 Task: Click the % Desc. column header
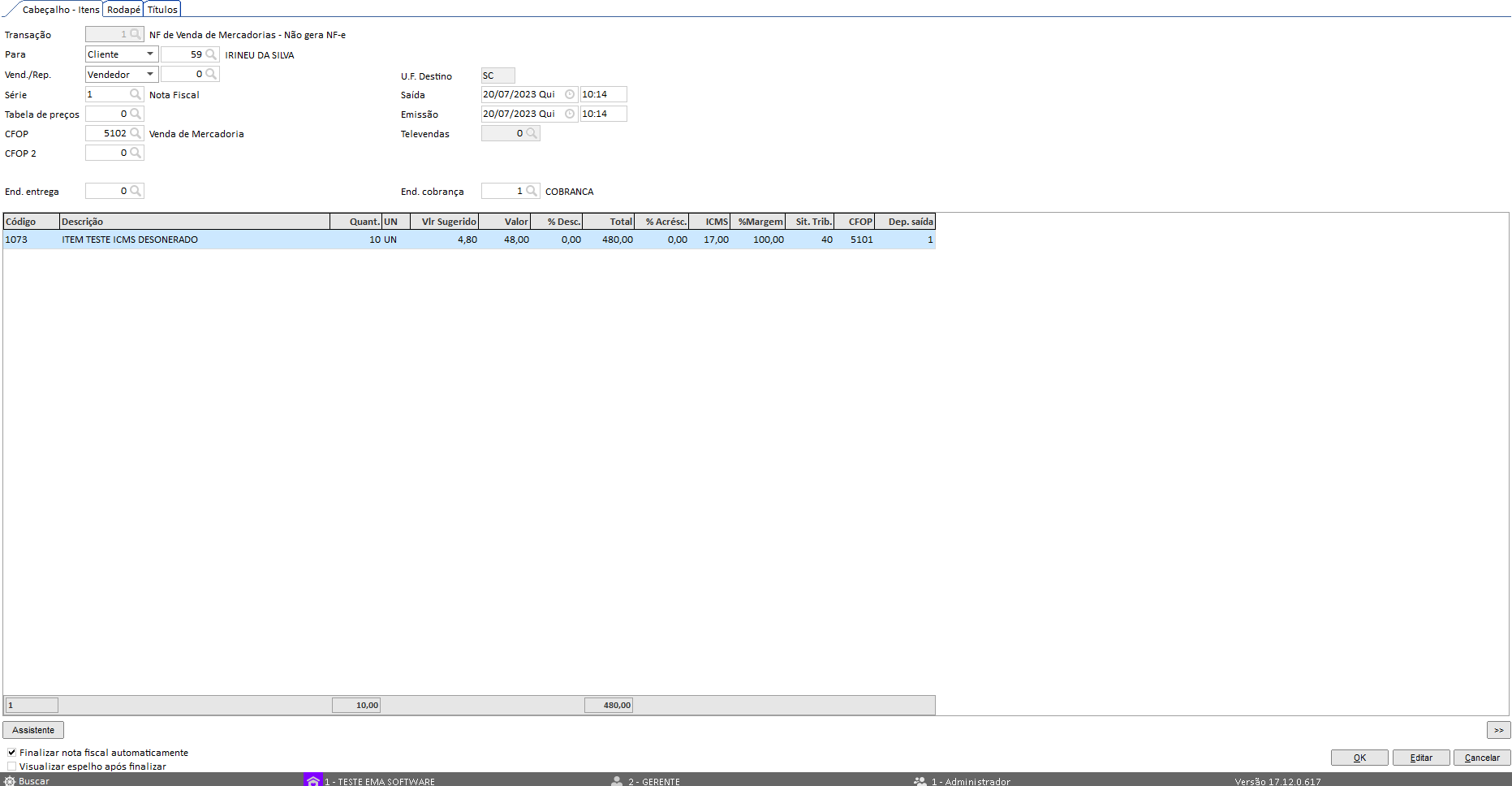(557, 222)
